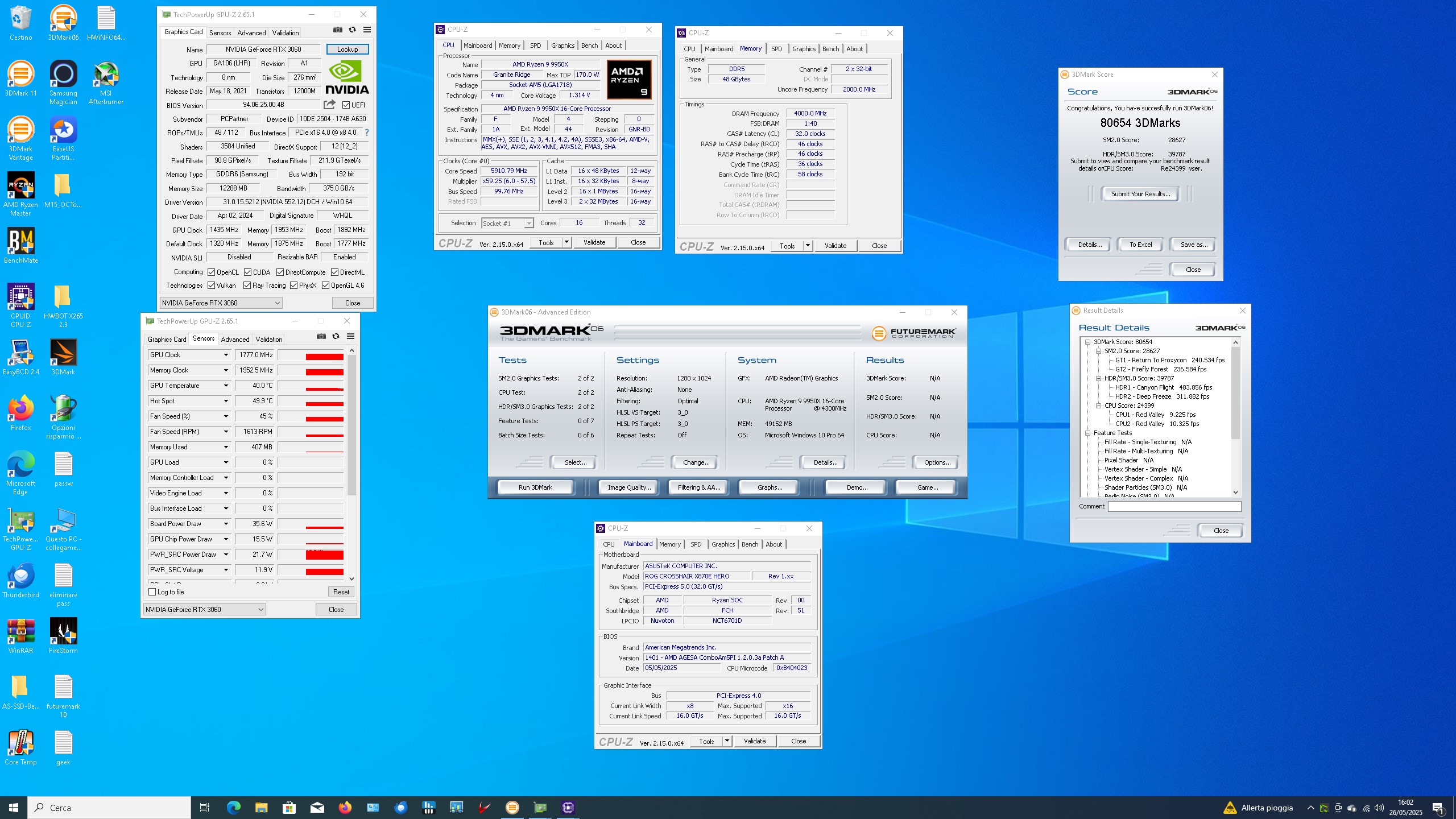Image resolution: width=1456 pixels, height=819 pixels.
Task: Open Bench tab in CPU-Z Mainboard window
Action: 750,544
